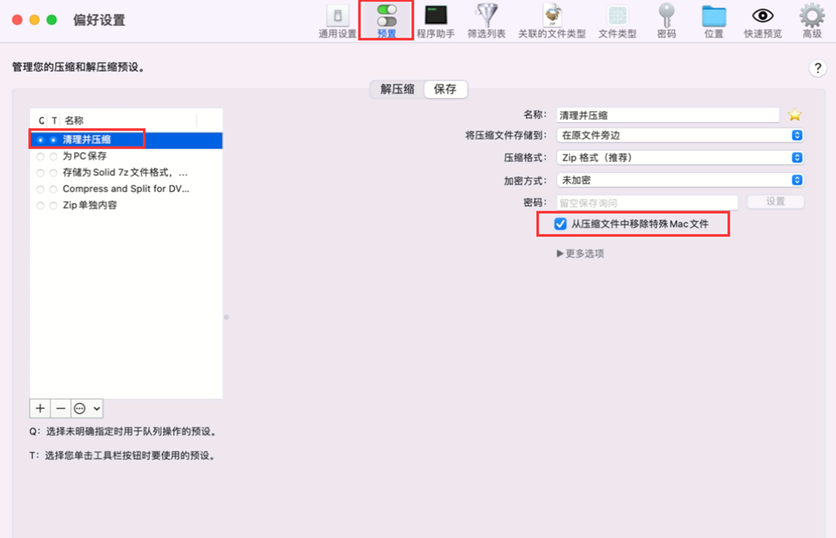Click the 密码 input field
This screenshot has width=836, height=538.
[x=647, y=203]
